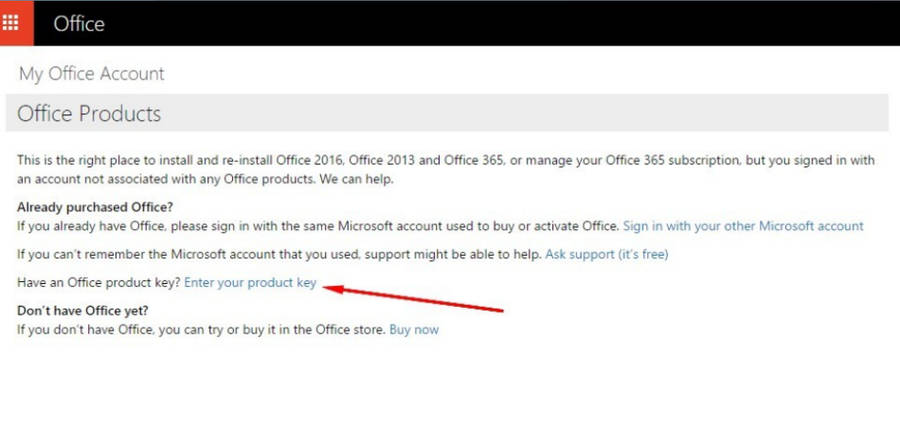Click the 'If you don't have Office' sentence
The width and height of the screenshot is (900, 425).
pyautogui.click(x=200, y=329)
